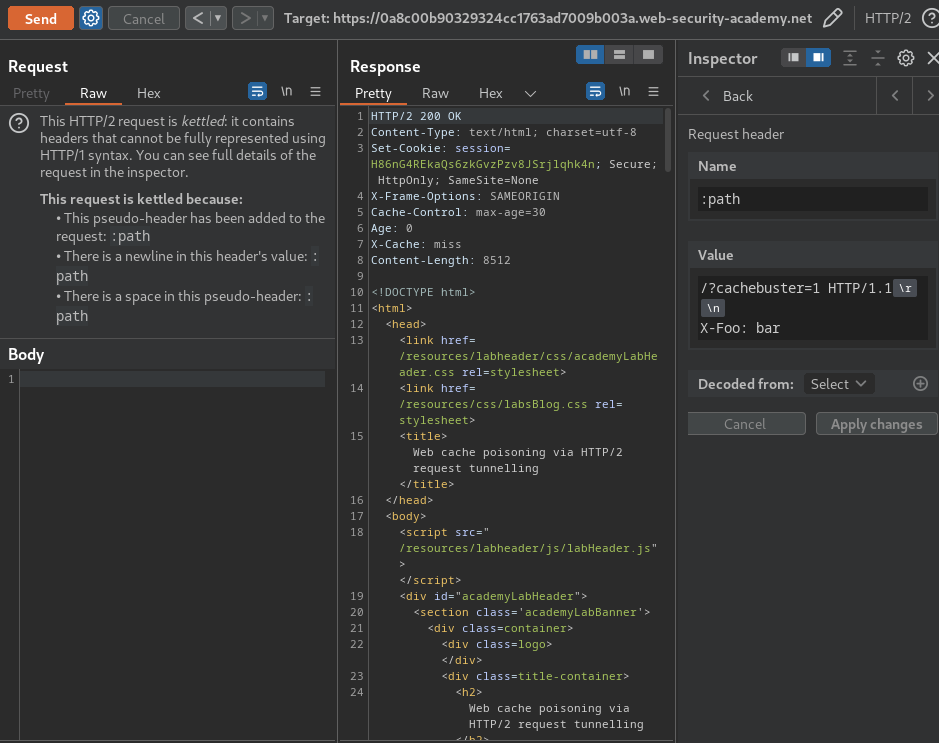939x743 pixels.
Task: Select the Response Raw tab
Action: point(435,93)
